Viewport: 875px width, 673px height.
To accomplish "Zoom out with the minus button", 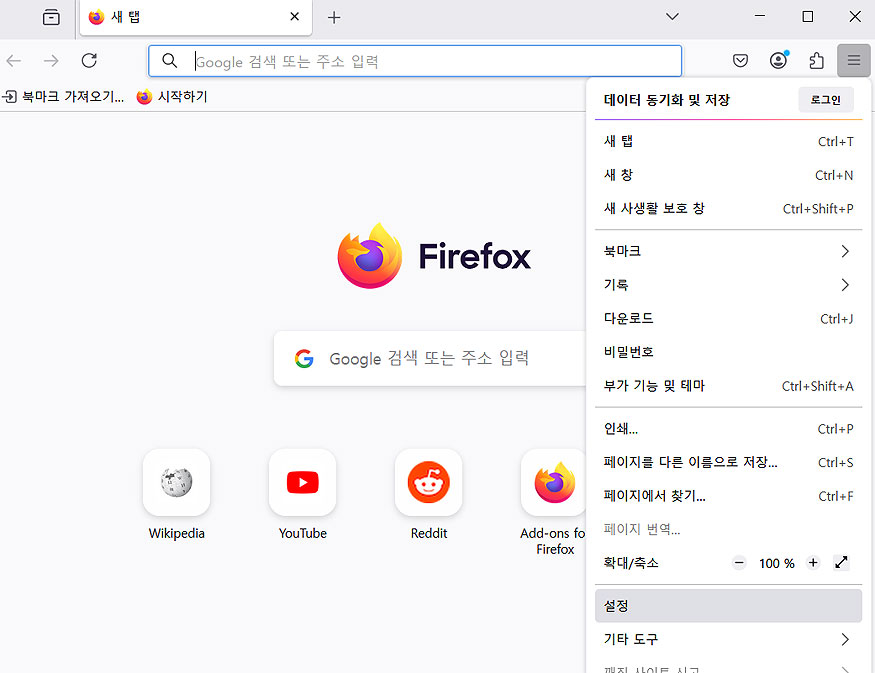I will [739, 563].
